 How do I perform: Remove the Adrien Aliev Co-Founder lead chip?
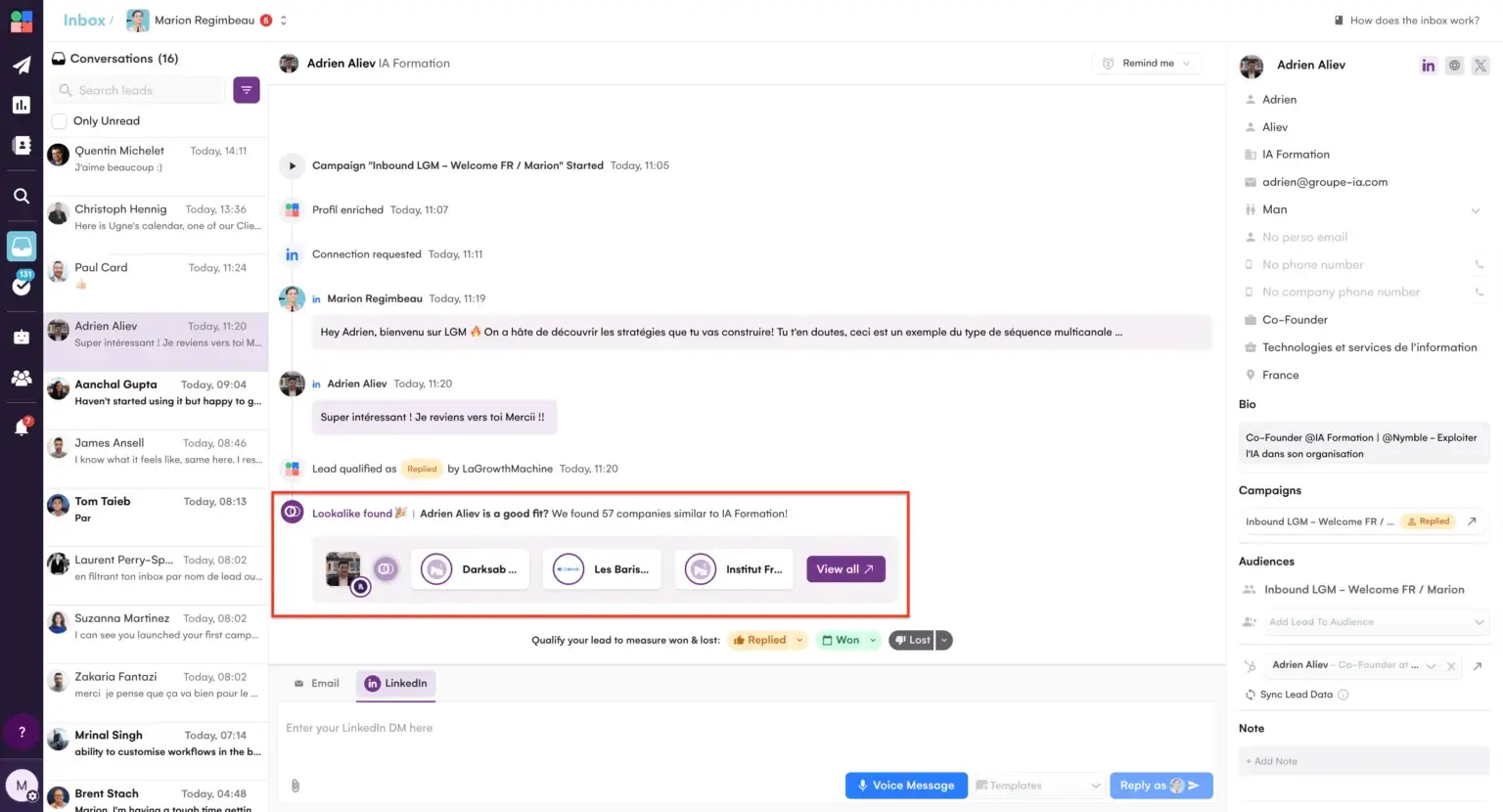1451,666
